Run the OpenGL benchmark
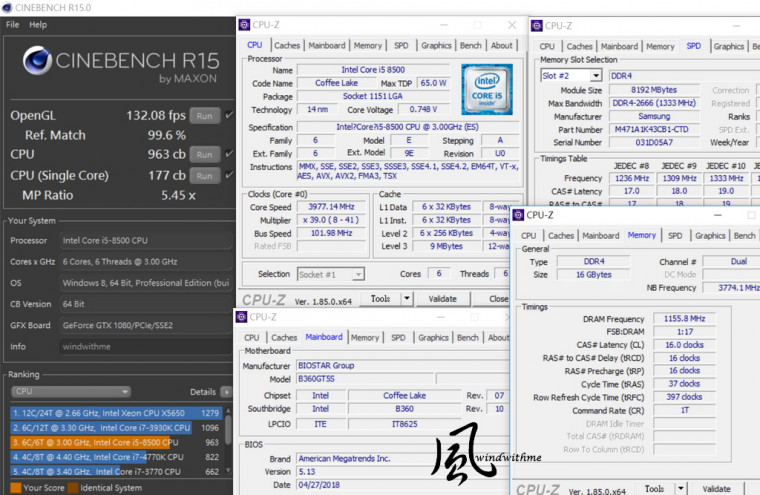 [x=204, y=116]
